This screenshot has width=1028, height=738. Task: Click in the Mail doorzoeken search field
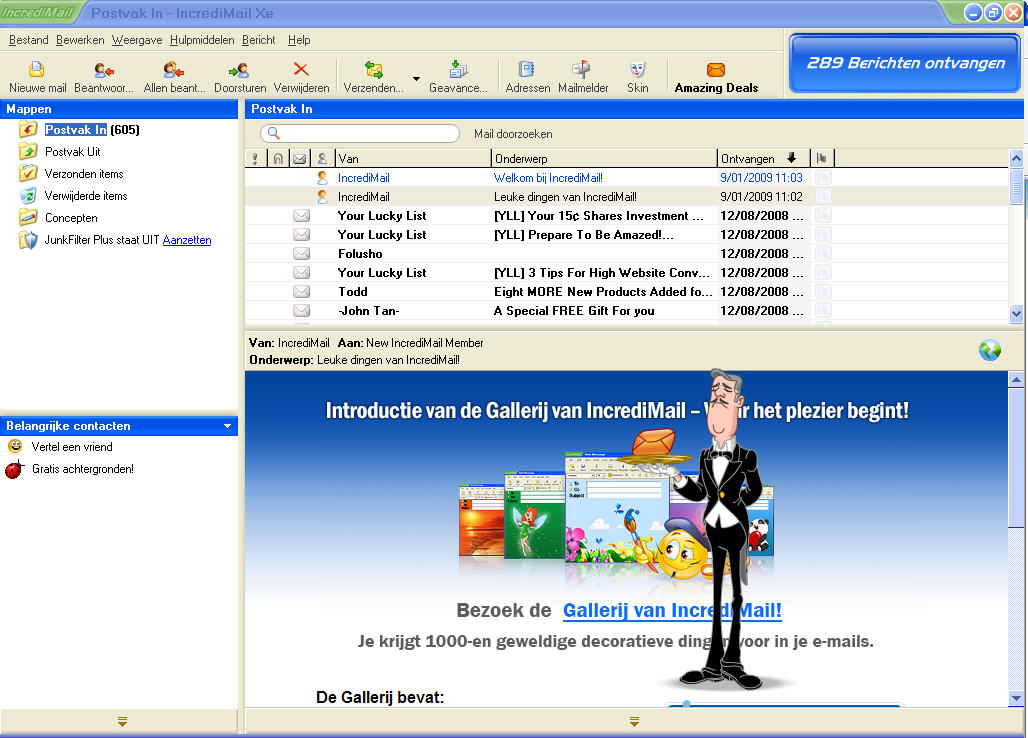click(x=360, y=133)
